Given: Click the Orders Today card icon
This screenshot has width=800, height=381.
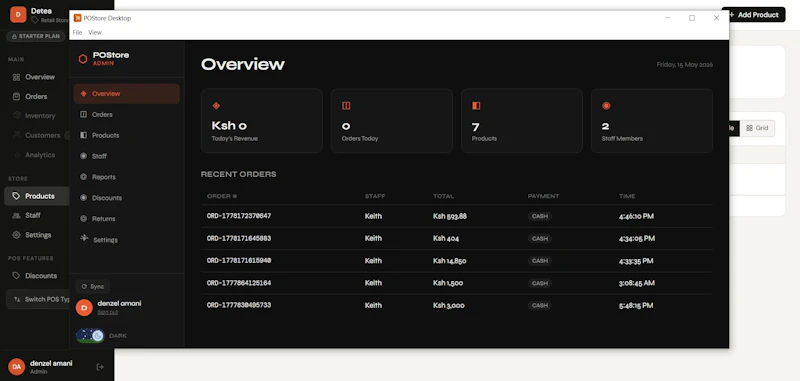Looking at the screenshot, I should (x=346, y=106).
